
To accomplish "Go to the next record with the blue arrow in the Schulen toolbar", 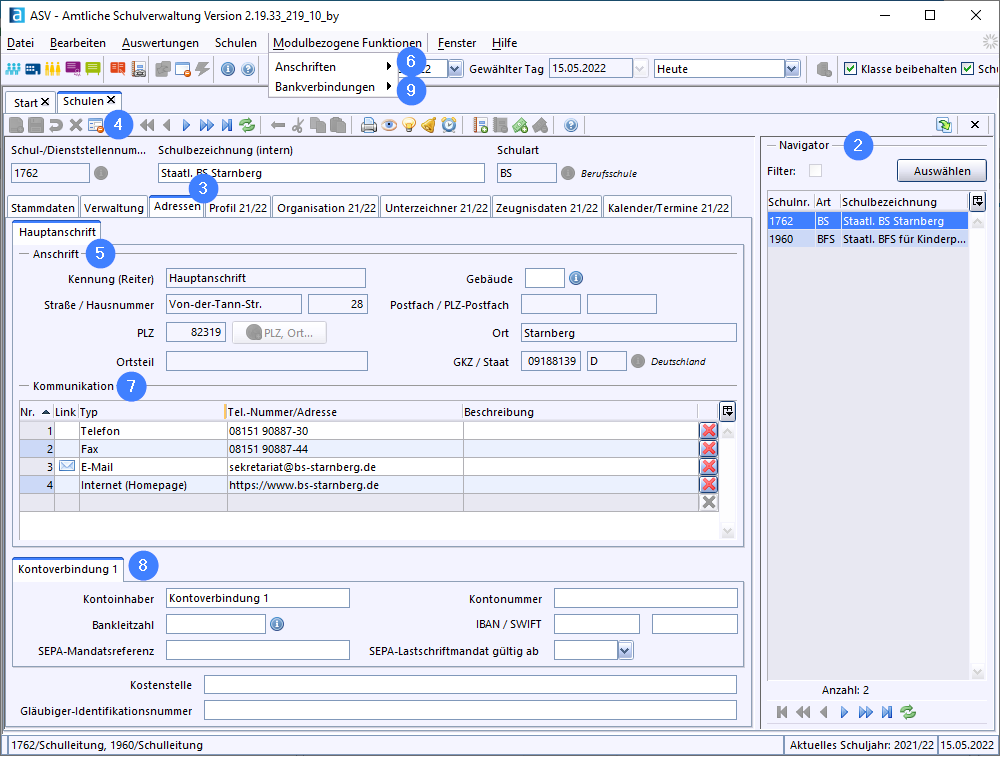I will tap(186, 125).
